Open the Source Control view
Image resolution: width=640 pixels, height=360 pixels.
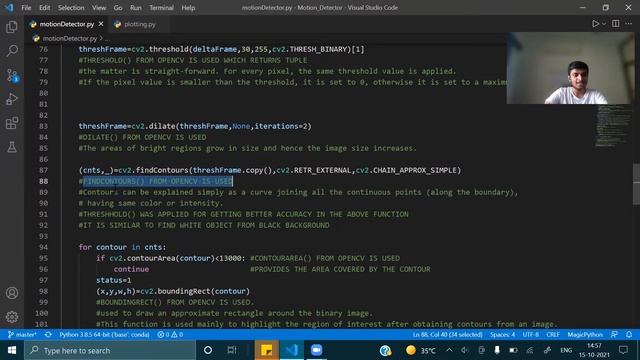tap(12, 75)
